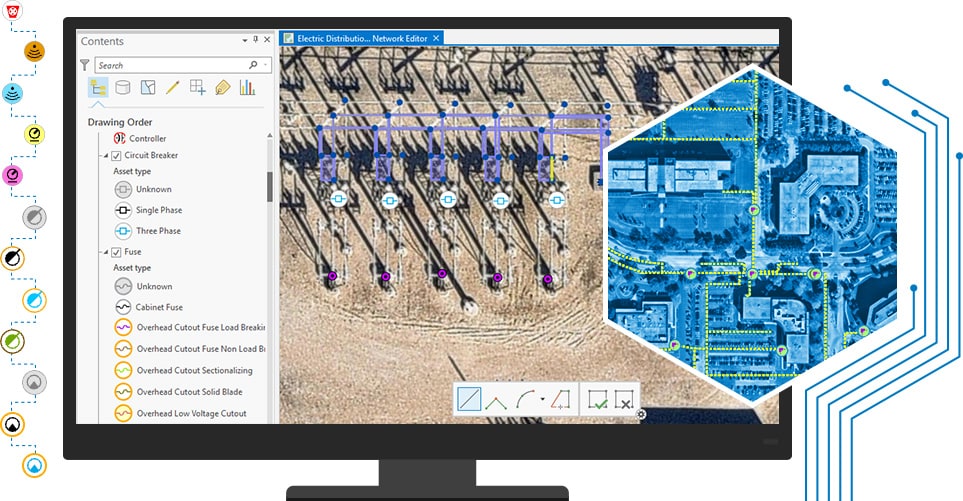Switch to List By Data Source view

[123, 88]
